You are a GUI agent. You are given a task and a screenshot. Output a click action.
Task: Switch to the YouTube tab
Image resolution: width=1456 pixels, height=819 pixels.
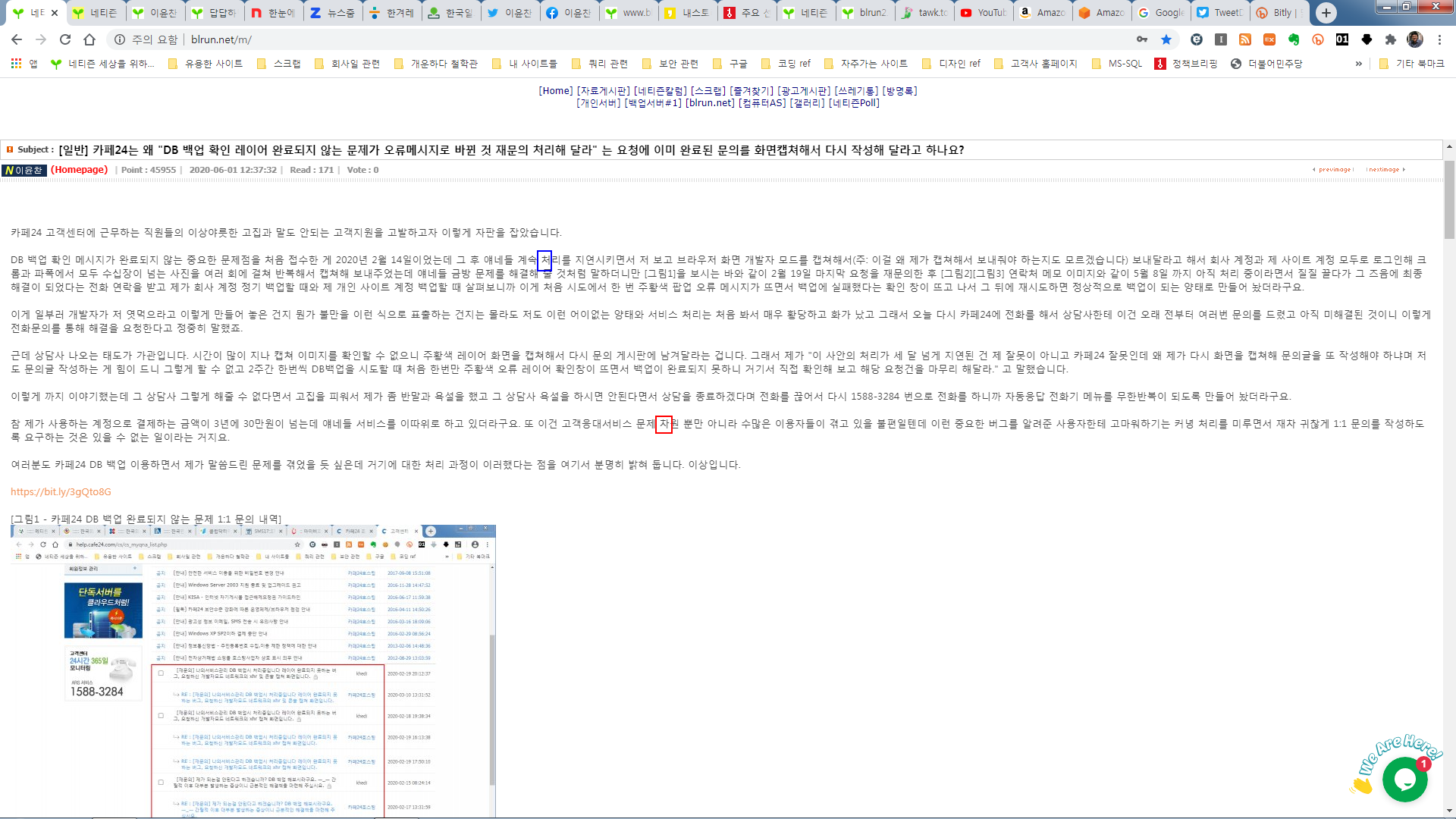point(982,13)
